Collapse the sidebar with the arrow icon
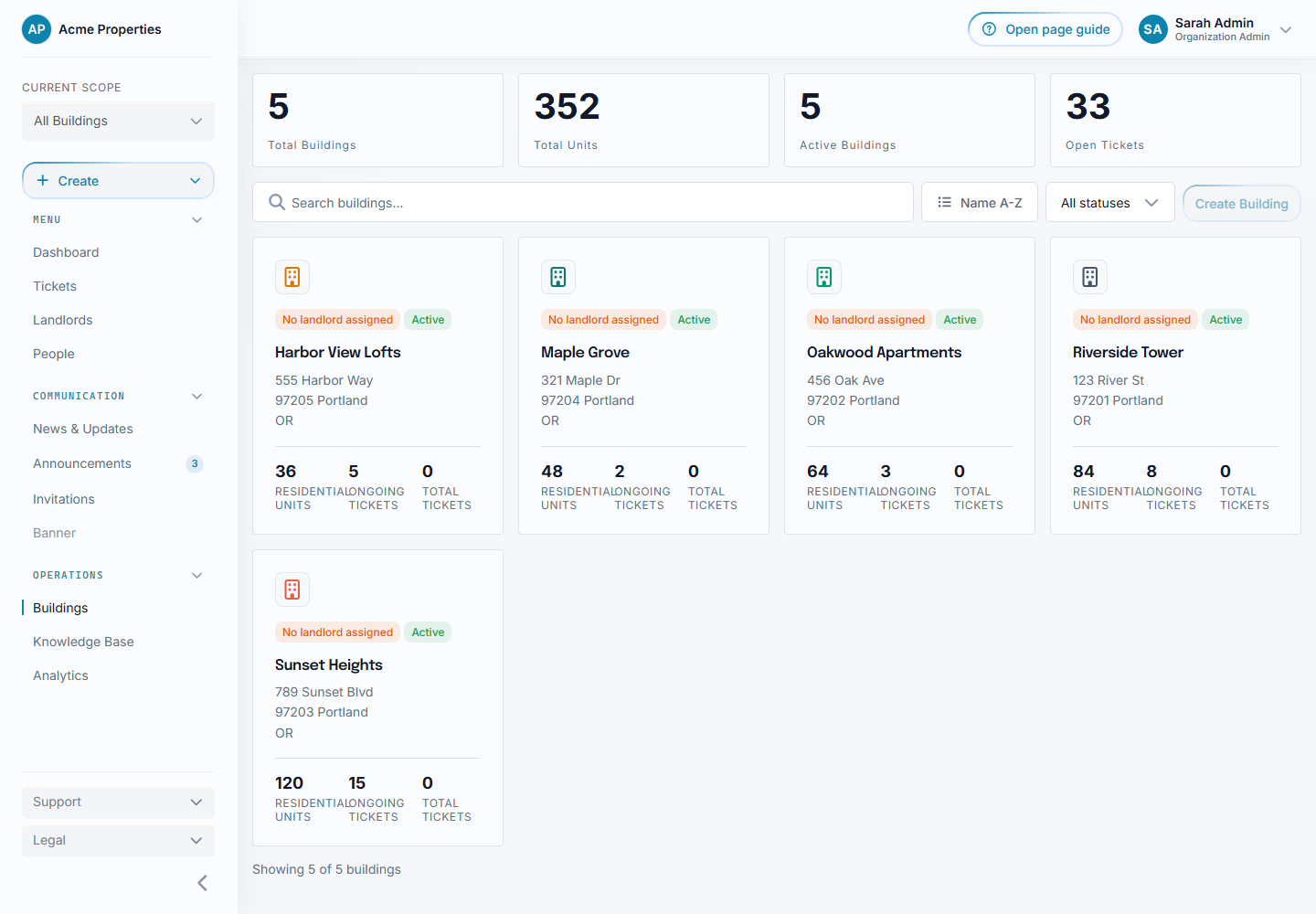The image size is (1316, 914). pos(203,883)
